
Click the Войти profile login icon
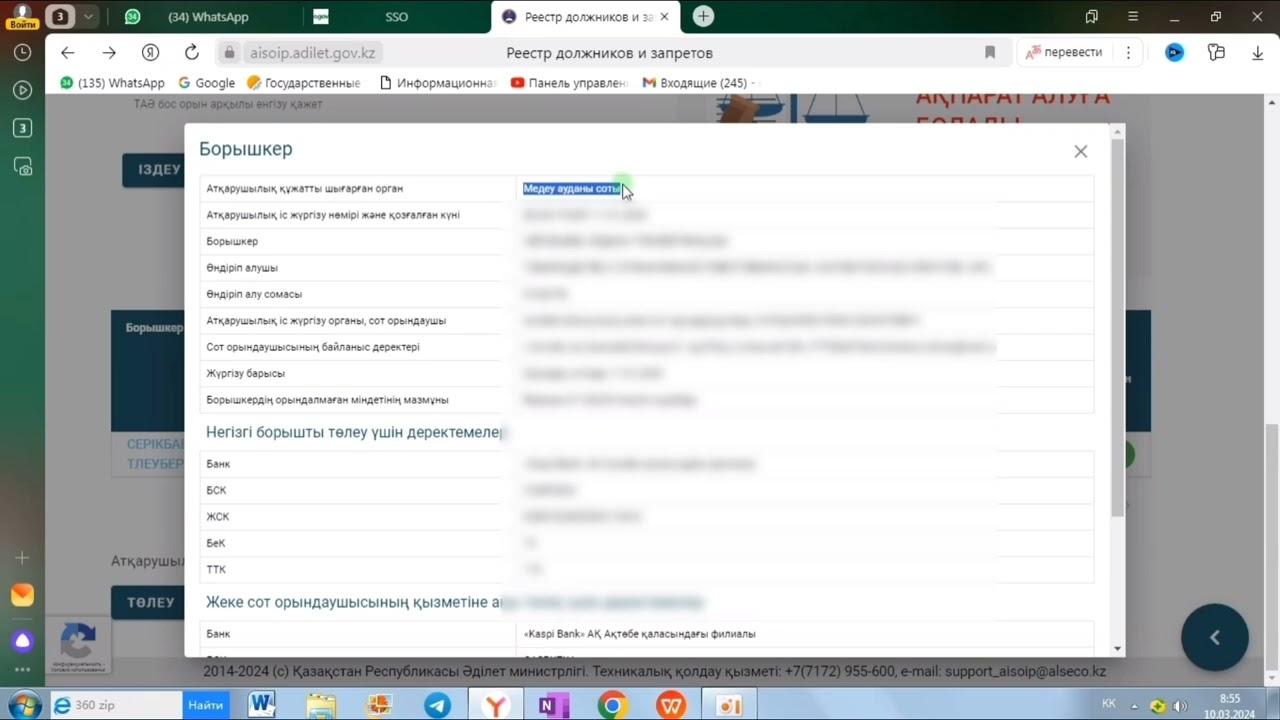click(x=21, y=17)
